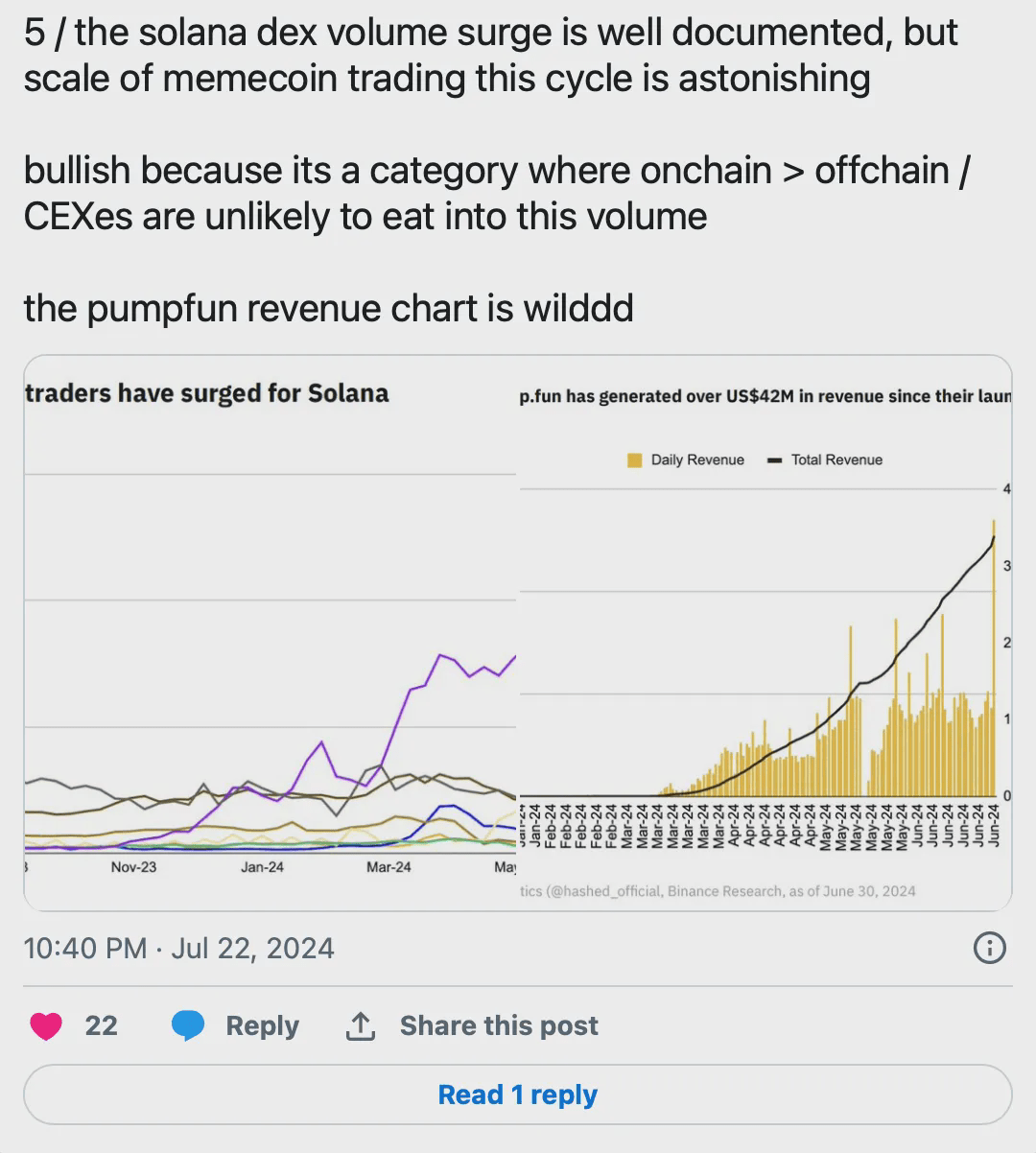Click the 'traders have surged for Solana' title

[x=206, y=393]
